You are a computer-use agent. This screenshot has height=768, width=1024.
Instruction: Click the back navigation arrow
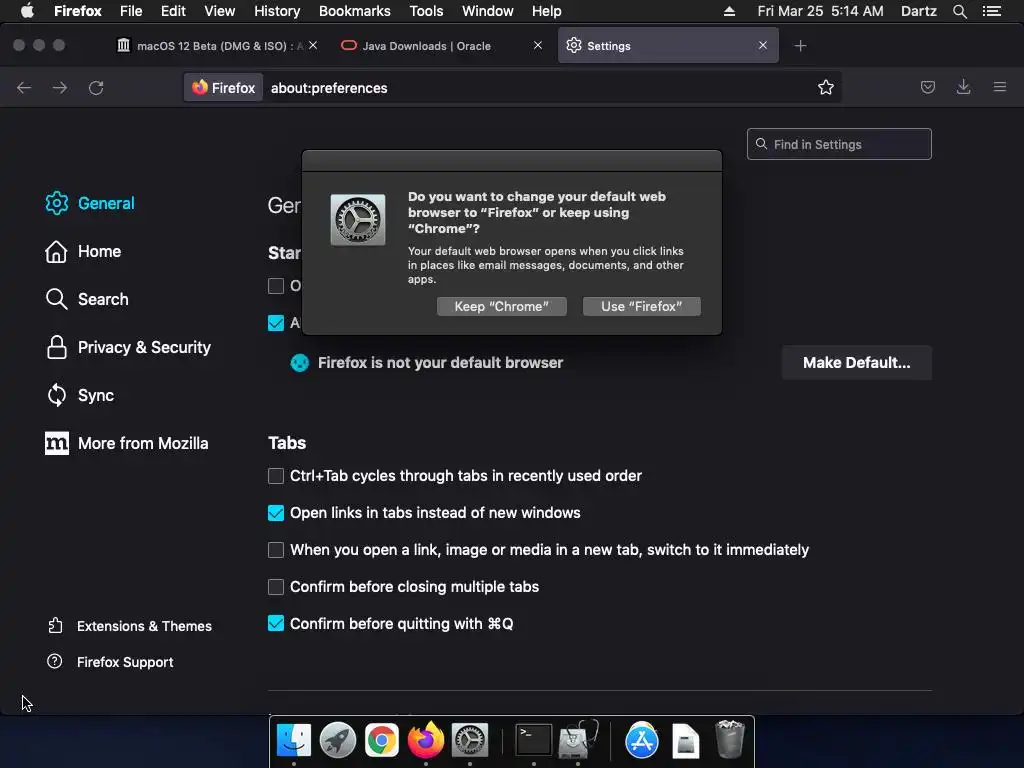[24, 88]
